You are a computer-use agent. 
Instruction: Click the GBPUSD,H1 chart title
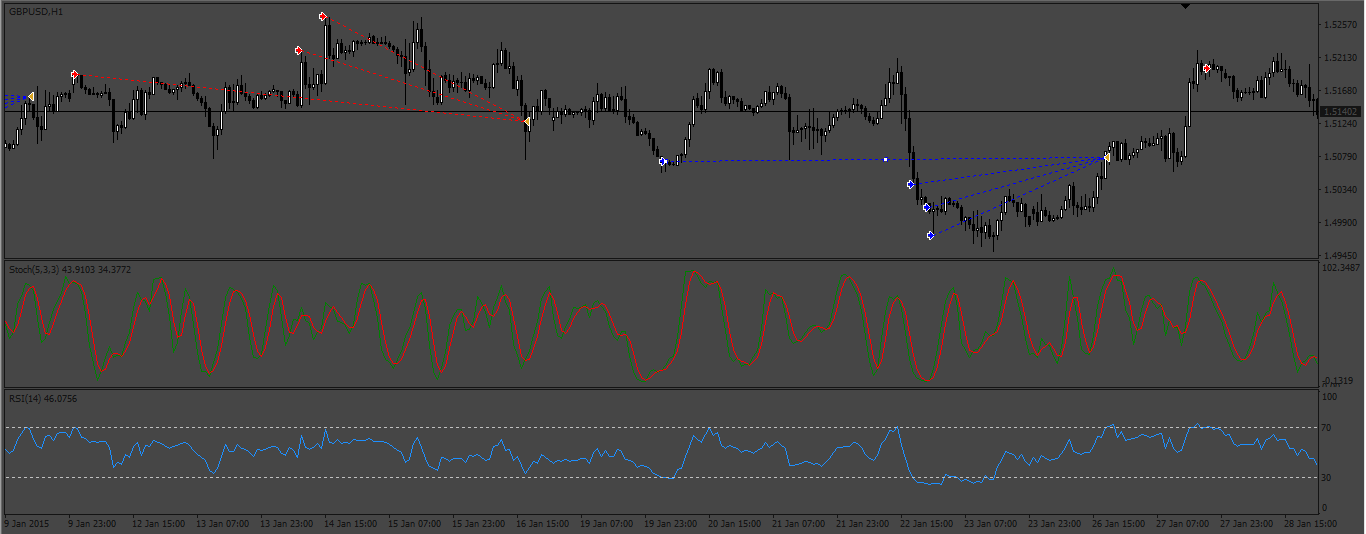(x=36, y=10)
